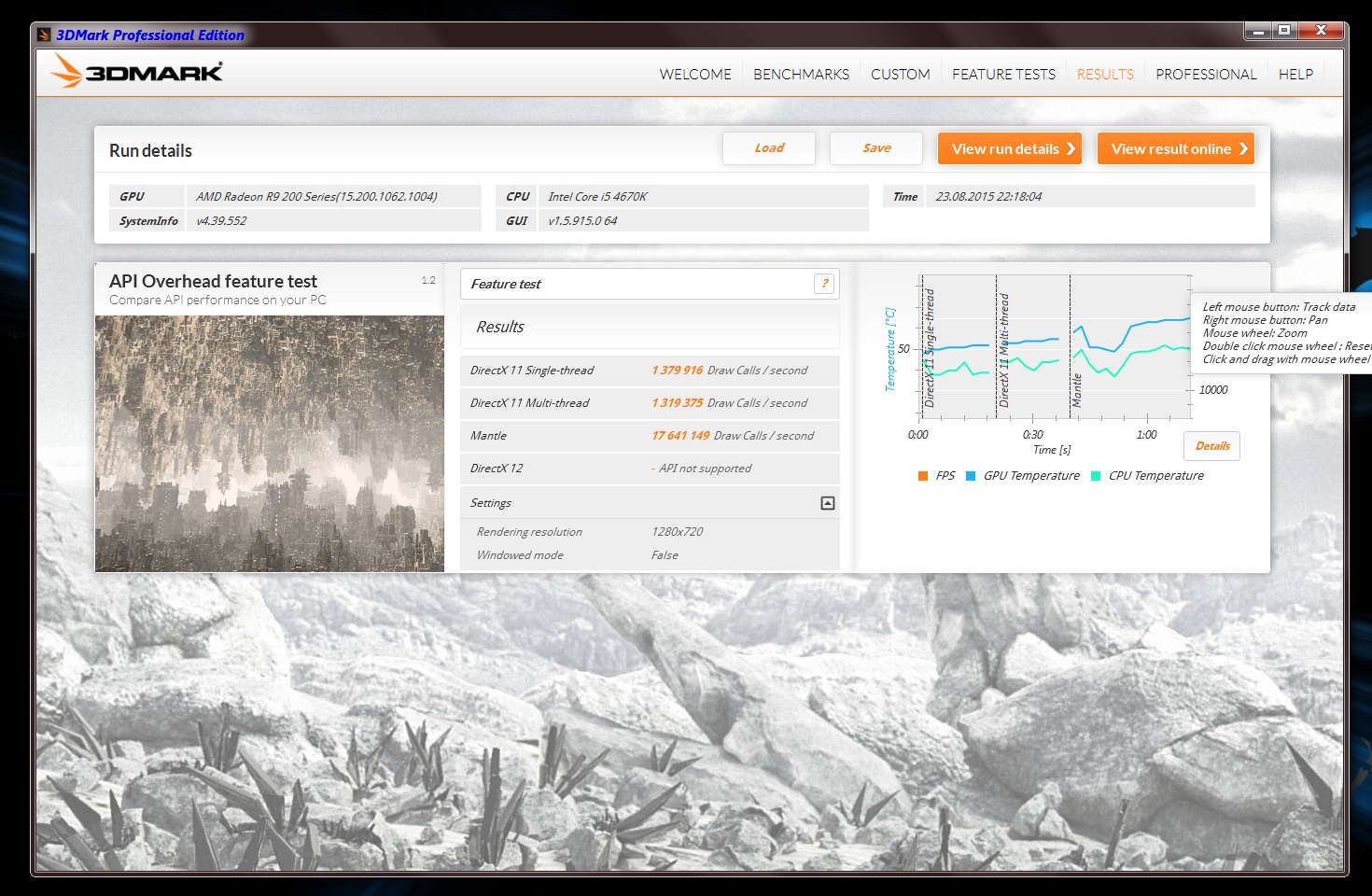Click the SystemInfo version v4.39.552
Image resolution: width=1372 pixels, height=896 pixels.
221,221
